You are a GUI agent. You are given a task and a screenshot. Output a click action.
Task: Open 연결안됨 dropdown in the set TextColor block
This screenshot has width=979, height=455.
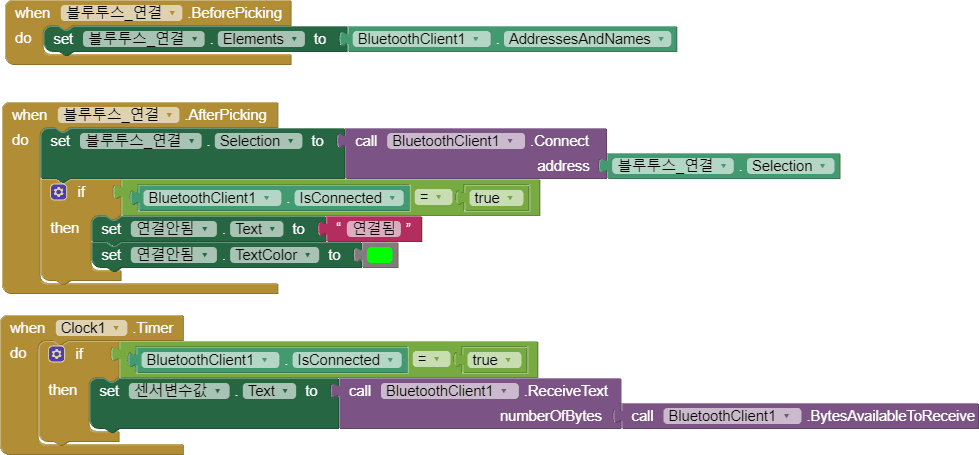click(174, 255)
